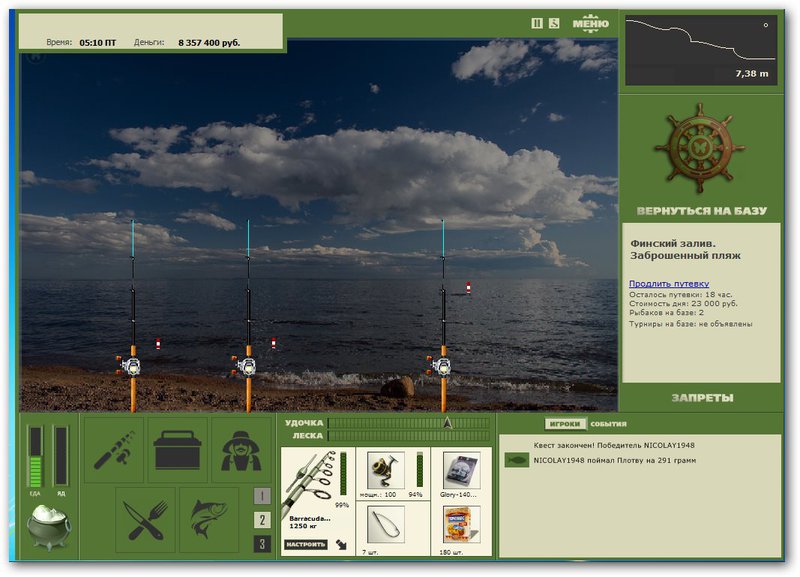Select the bait package showing 180 шт.

tap(461, 524)
